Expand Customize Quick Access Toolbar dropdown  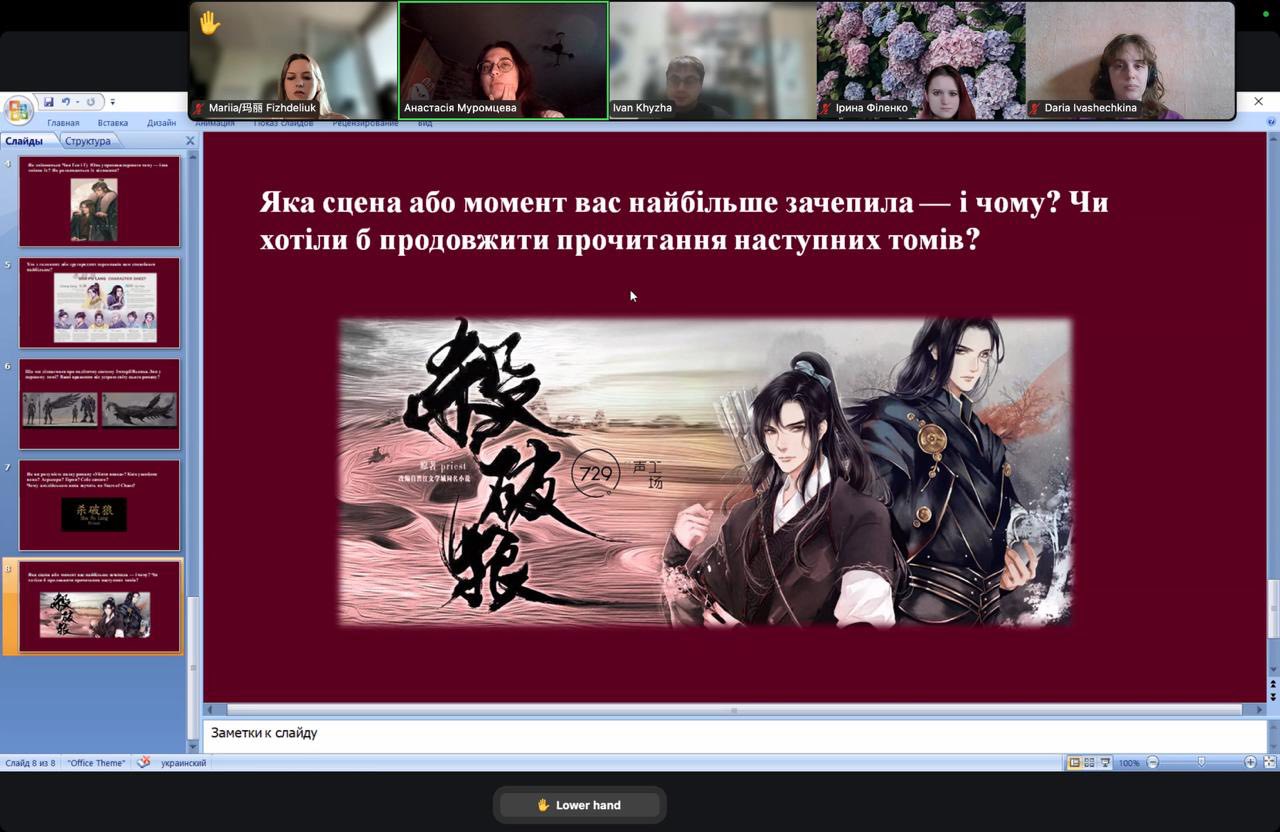coord(112,102)
